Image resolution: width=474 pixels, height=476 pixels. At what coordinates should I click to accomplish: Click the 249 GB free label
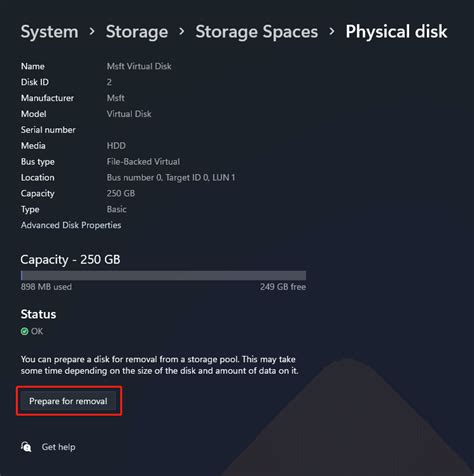tap(283, 287)
